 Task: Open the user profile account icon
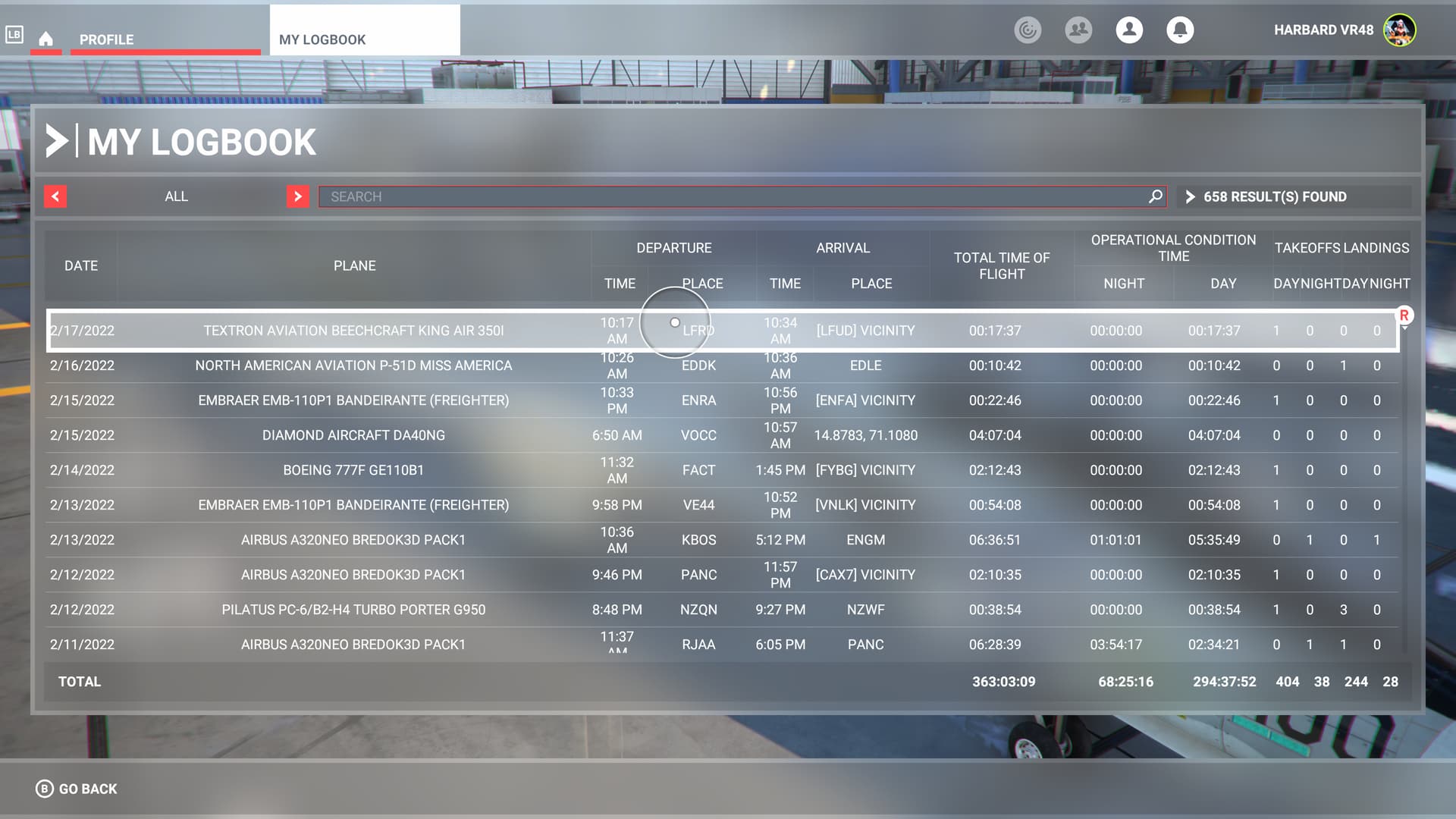[1129, 30]
